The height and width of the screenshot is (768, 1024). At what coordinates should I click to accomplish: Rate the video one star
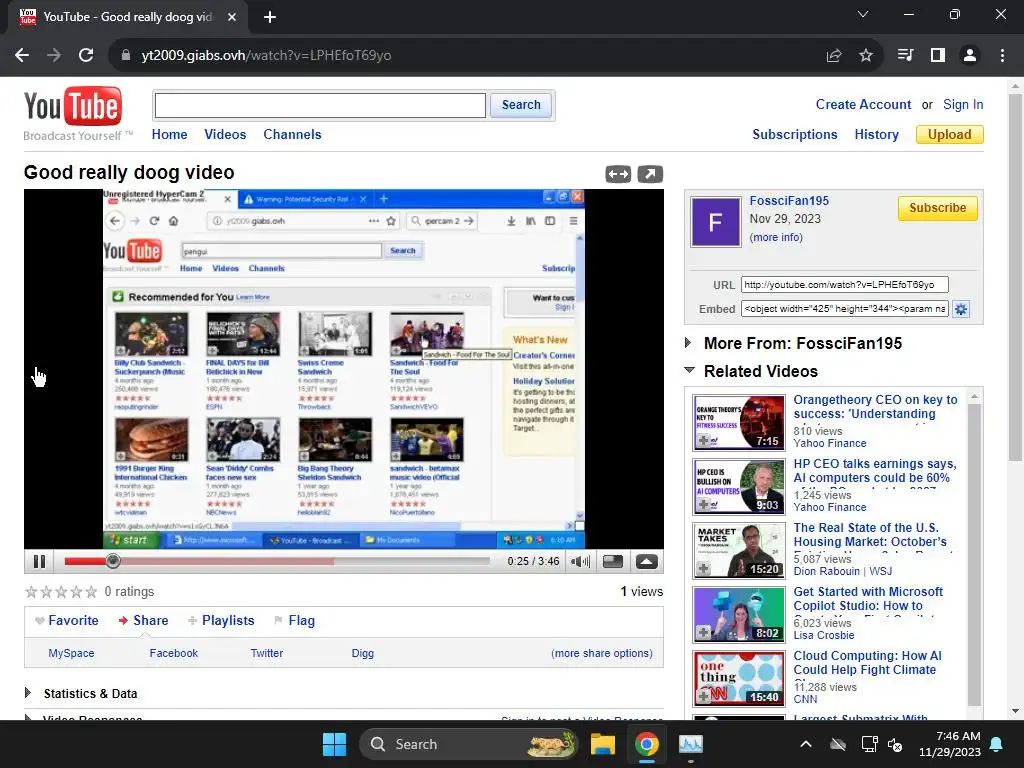31,592
